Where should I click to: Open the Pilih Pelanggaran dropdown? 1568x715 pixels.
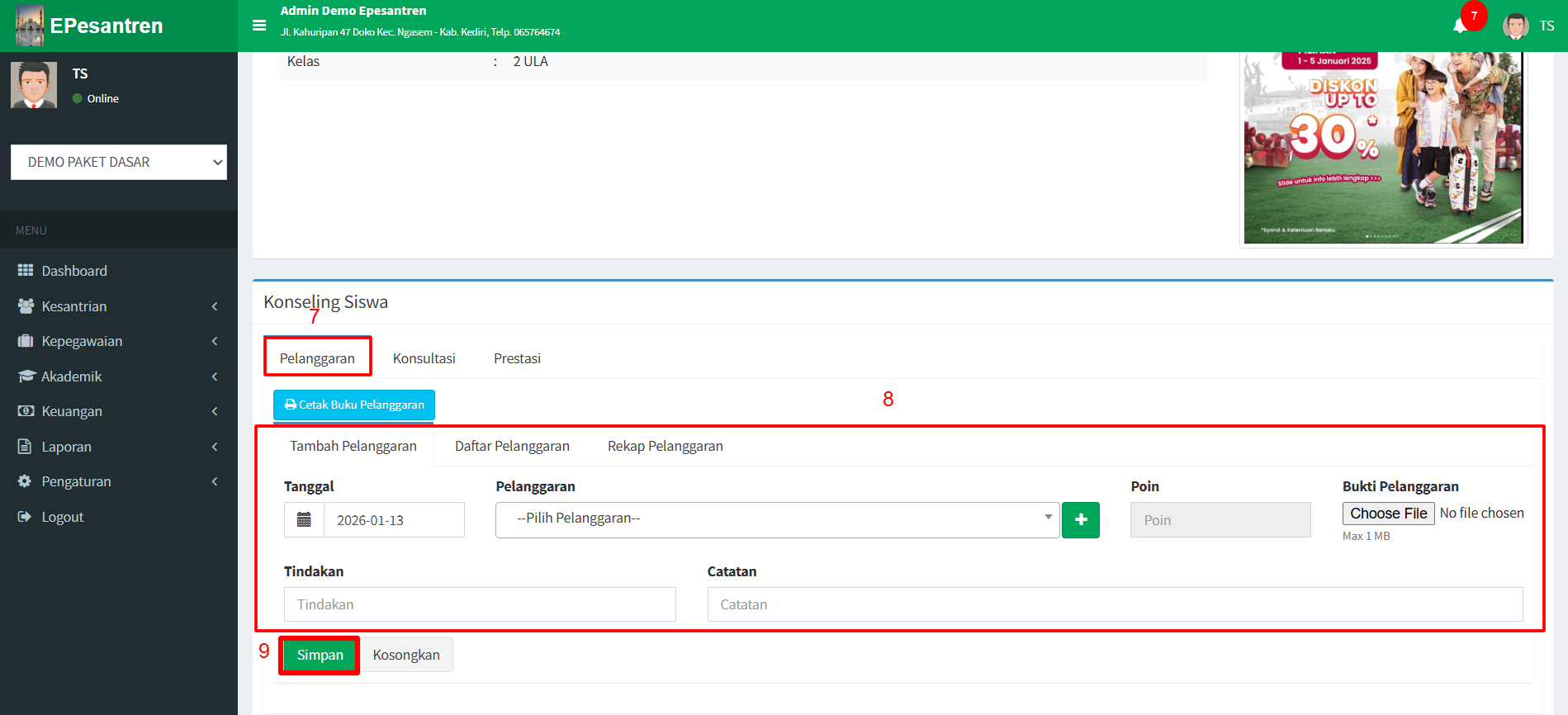pyautogui.click(x=776, y=519)
